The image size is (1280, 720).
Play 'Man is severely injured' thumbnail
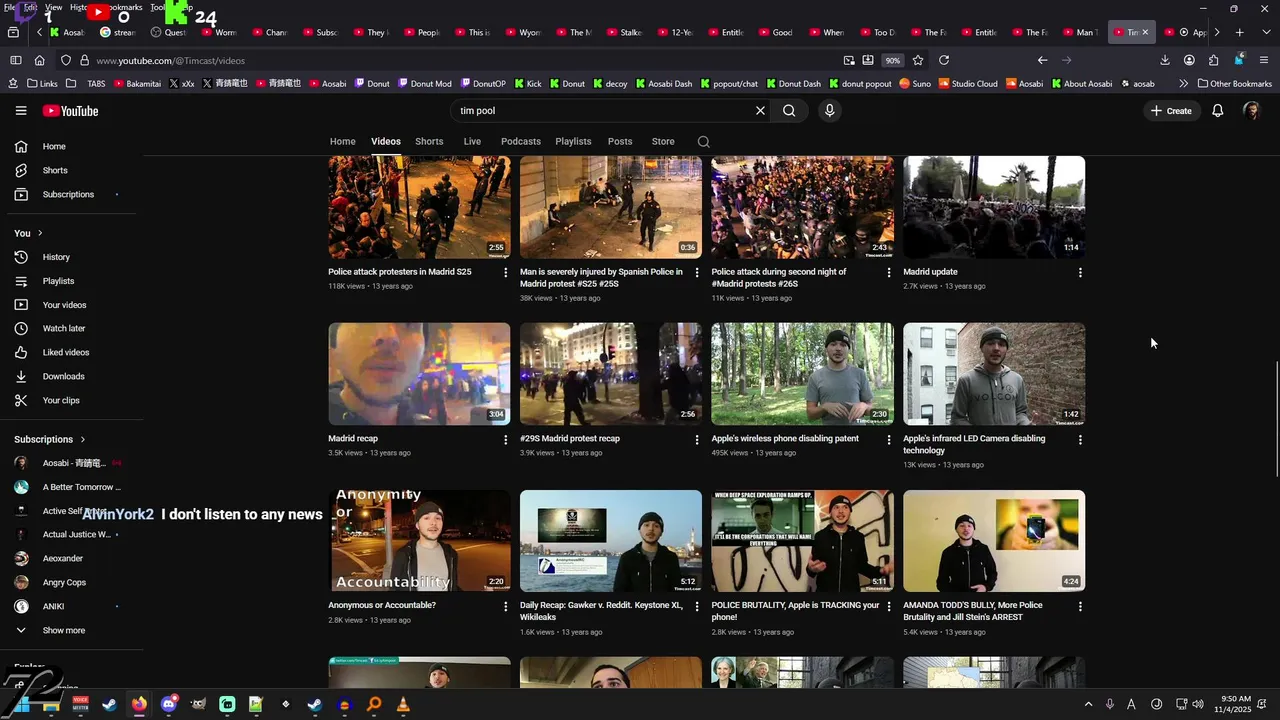(611, 207)
